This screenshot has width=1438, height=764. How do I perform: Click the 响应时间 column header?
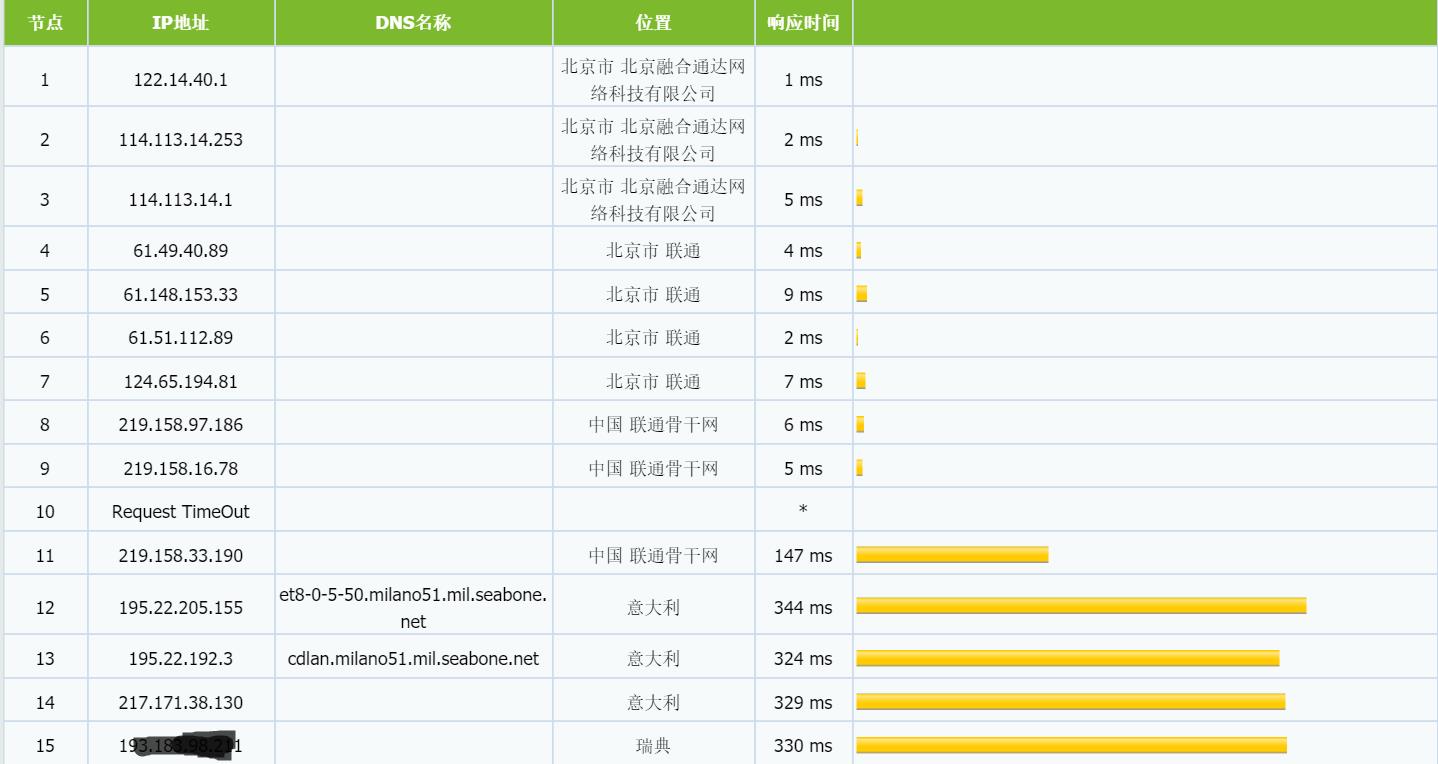pos(803,23)
